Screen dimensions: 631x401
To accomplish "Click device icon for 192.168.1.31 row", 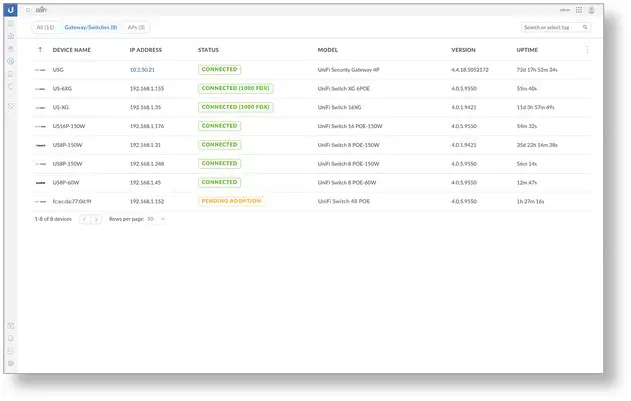I will point(40,145).
